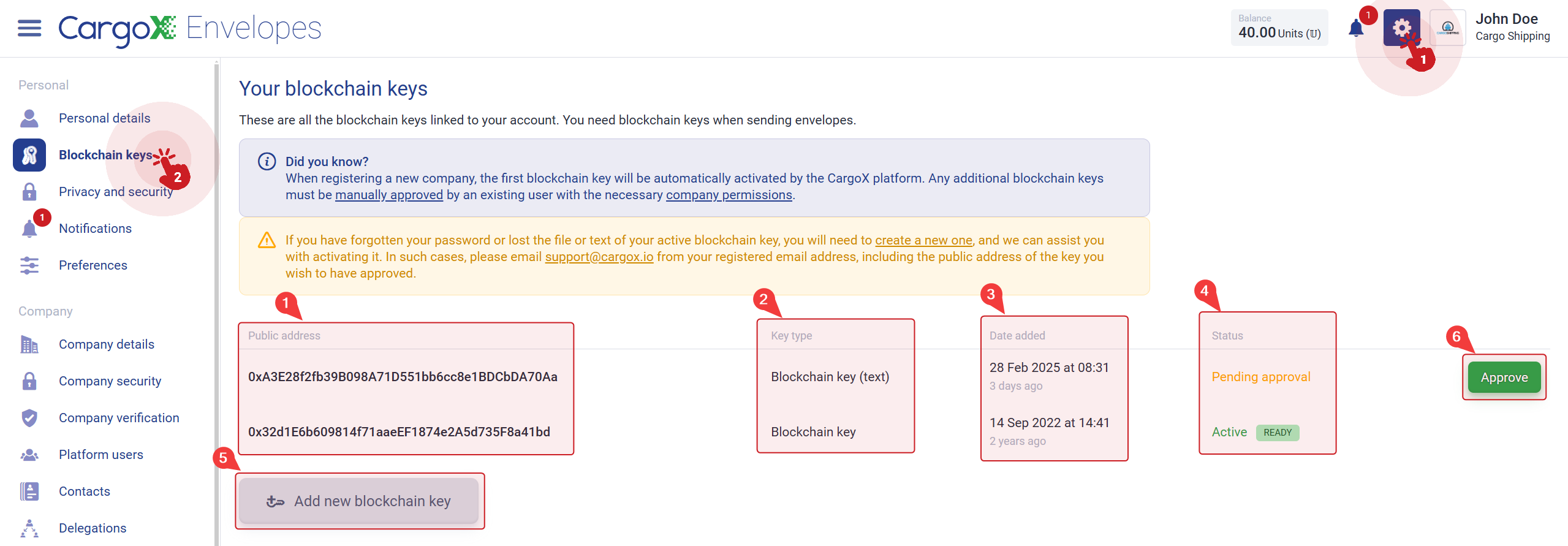Select the Blockchain keys sidebar icon
Image resolution: width=1568 pixels, height=546 pixels.
(29, 155)
